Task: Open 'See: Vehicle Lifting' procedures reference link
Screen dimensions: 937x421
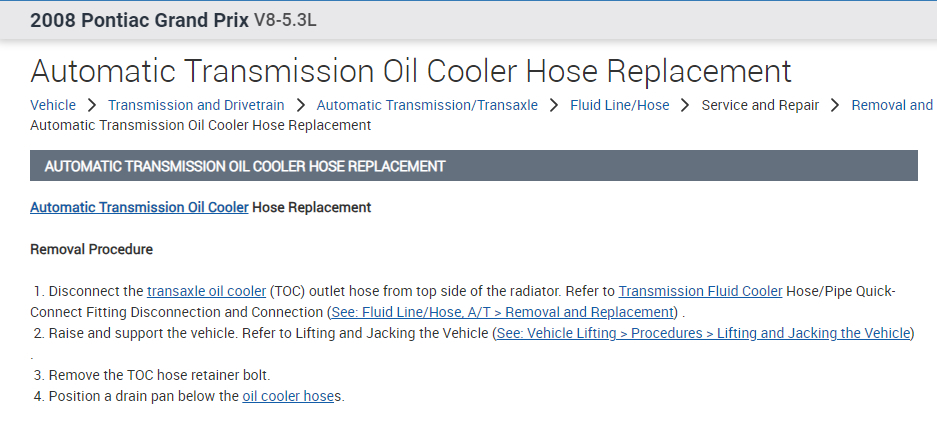Action: click(x=703, y=333)
